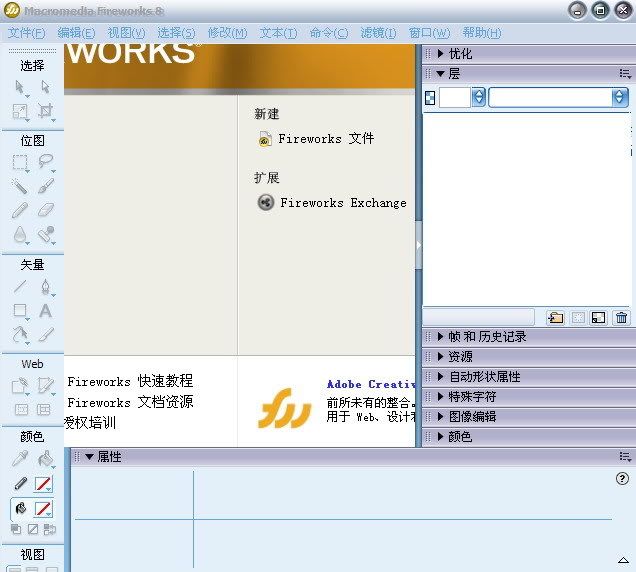
Task: Select the Brush tool
Action: tap(45, 186)
